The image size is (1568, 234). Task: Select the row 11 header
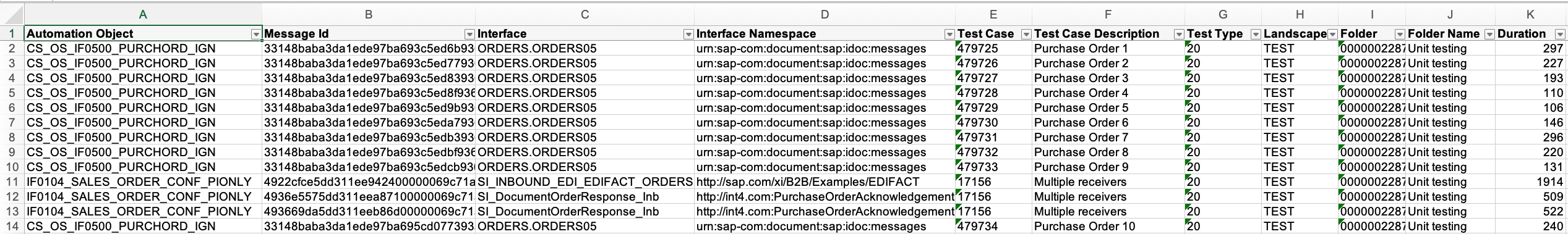pyautogui.click(x=12, y=182)
